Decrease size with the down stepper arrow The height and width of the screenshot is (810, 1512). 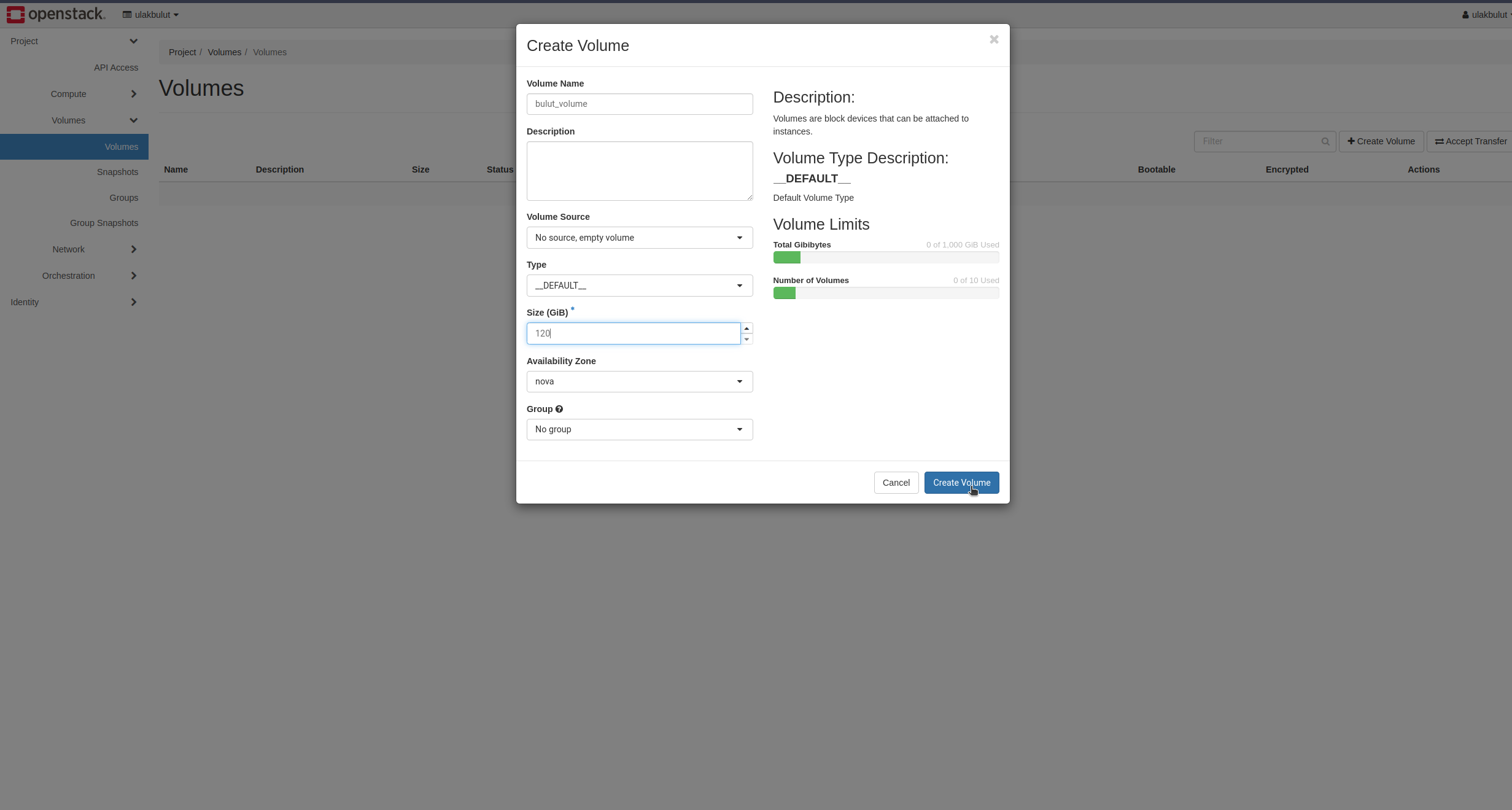pos(746,339)
